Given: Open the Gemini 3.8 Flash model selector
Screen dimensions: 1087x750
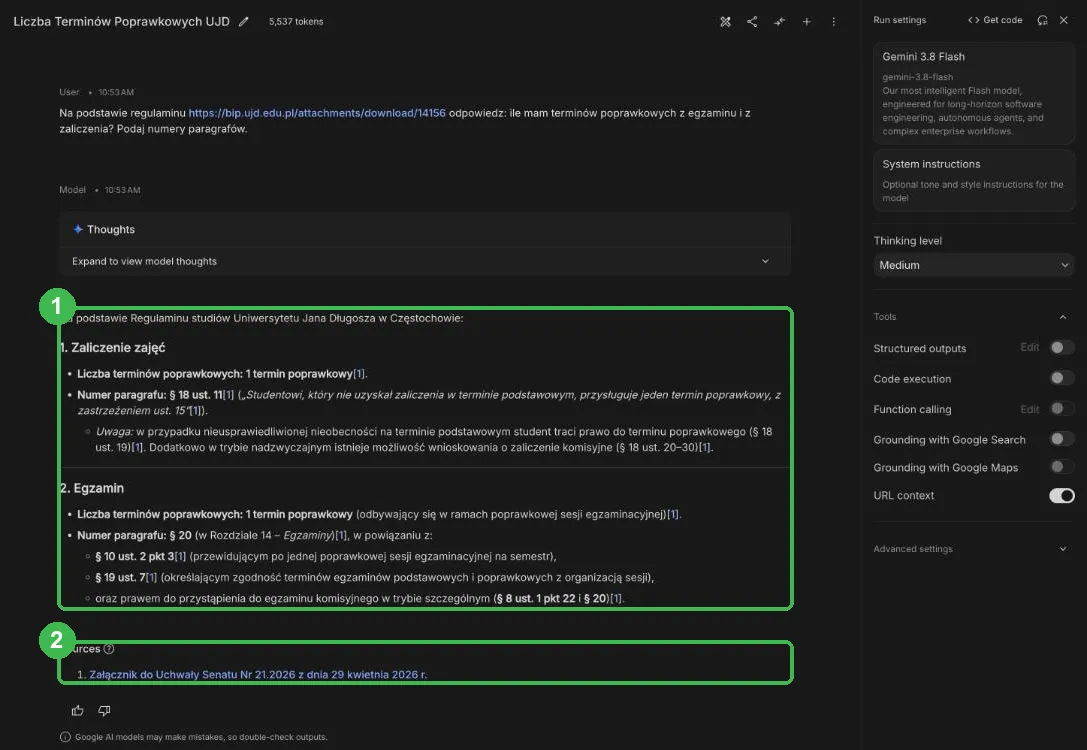Looking at the screenshot, I should tap(973, 93).
